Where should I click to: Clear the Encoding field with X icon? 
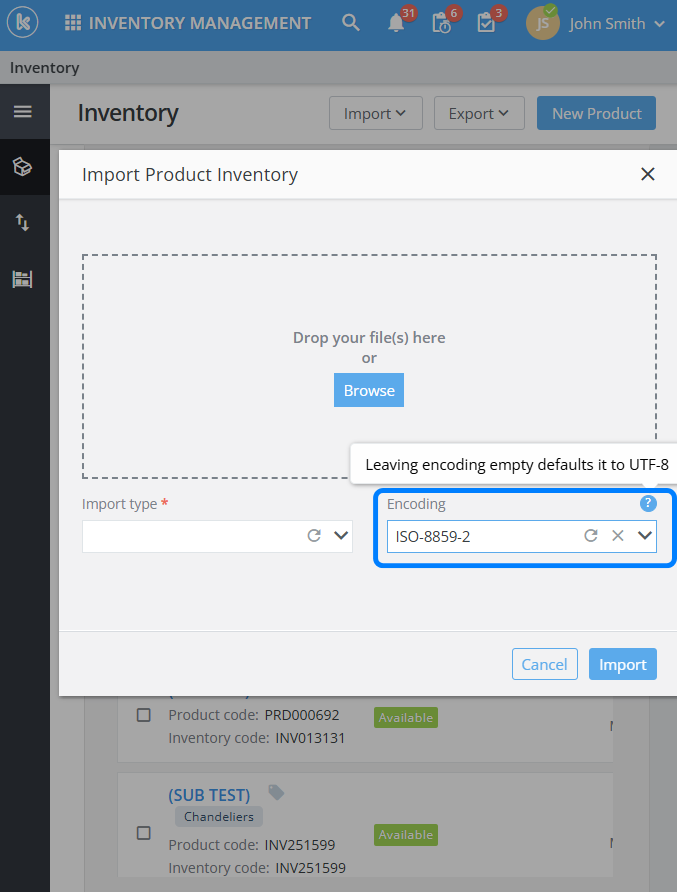click(618, 536)
